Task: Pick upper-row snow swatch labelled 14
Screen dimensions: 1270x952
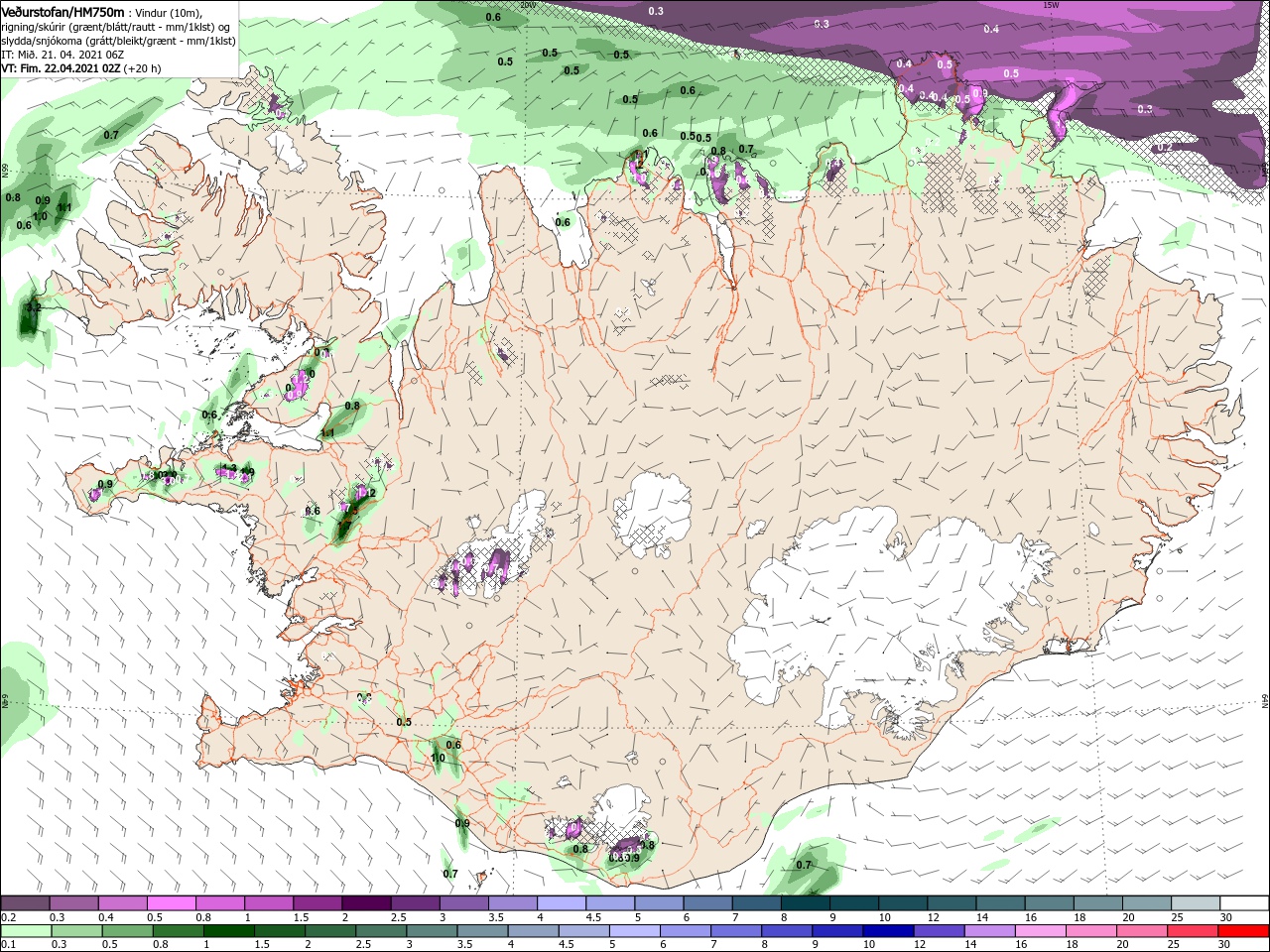Action: (1001, 903)
